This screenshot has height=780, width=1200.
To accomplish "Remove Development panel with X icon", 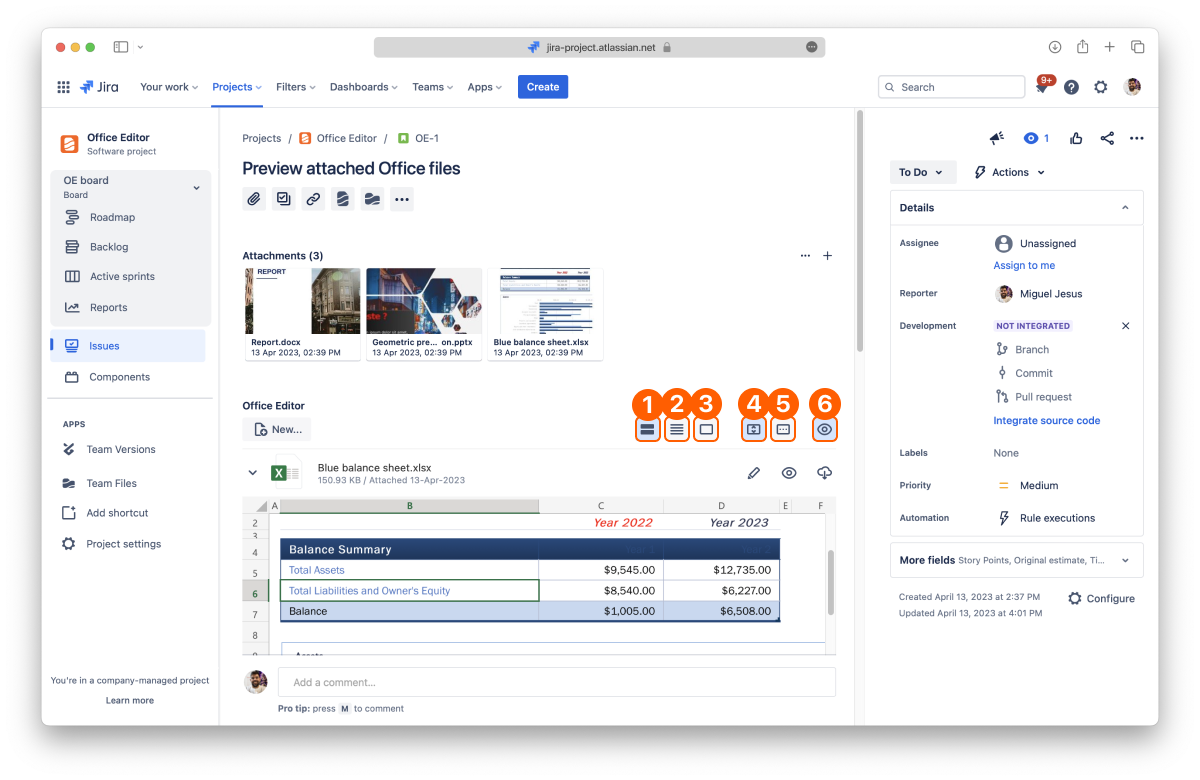I will tap(1125, 326).
